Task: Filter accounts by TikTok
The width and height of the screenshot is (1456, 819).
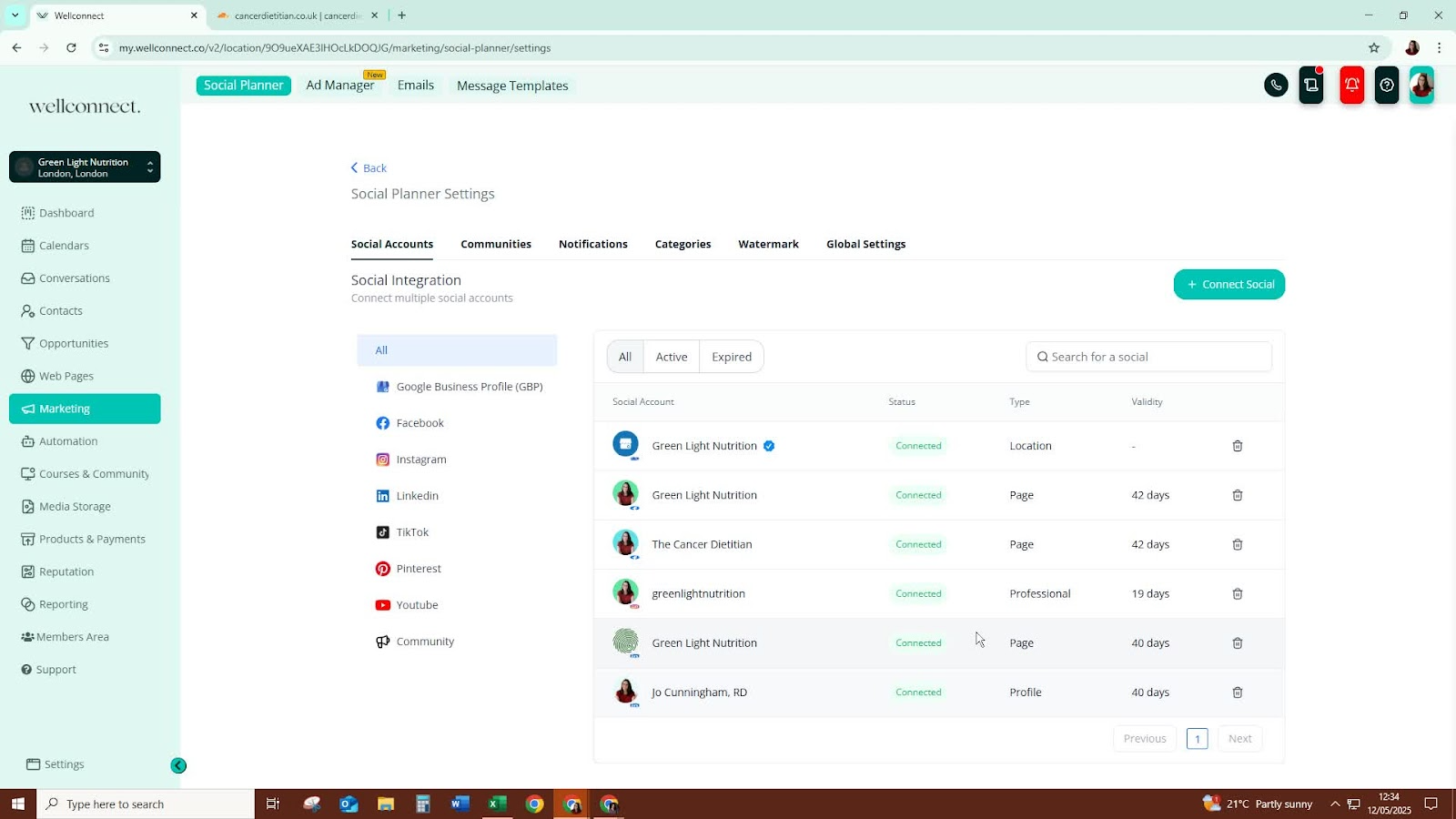Action: [411, 532]
